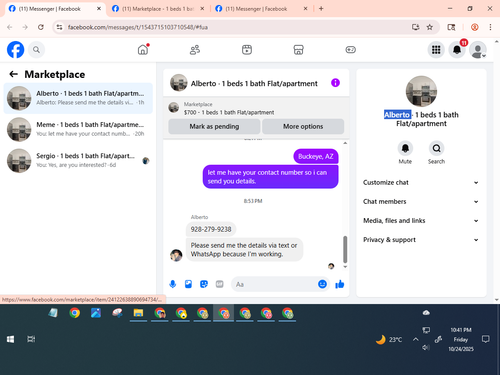Open the Friends icon in top navigation
500x375 pixels.
pos(195,50)
